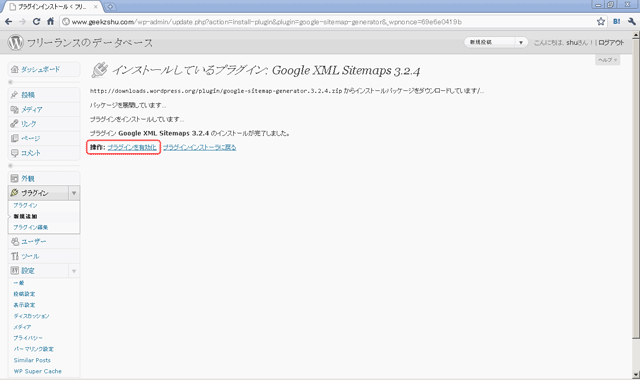Click the ログアウト link
The image size is (640, 380).
pos(611,42)
